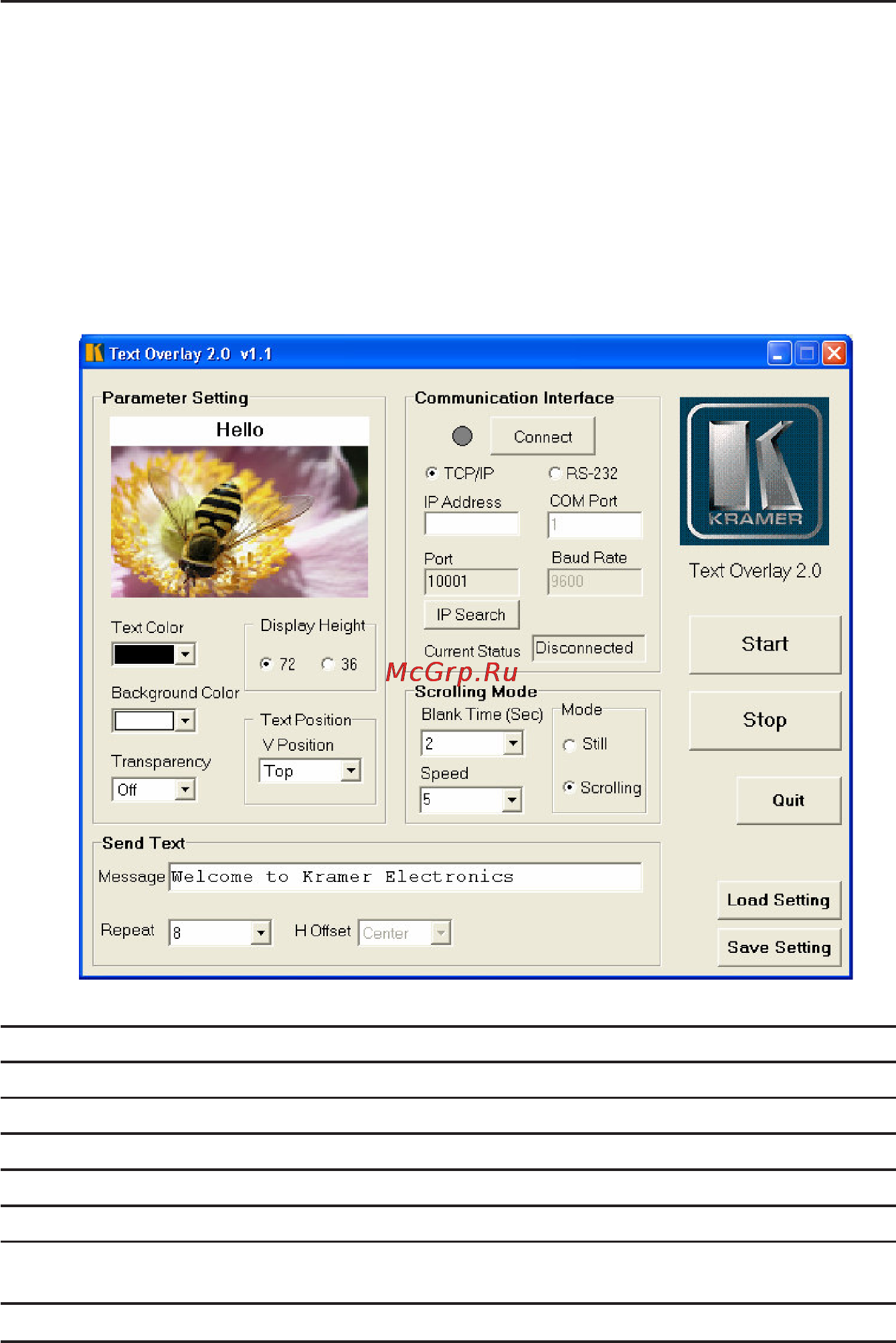Close the Text Overlay window
896x1343 pixels.
tap(834, 353)
